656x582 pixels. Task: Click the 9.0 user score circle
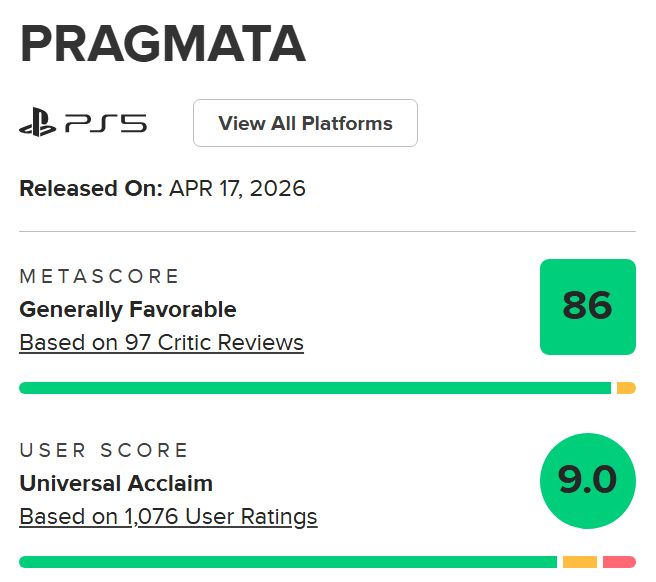pos(587,481)
